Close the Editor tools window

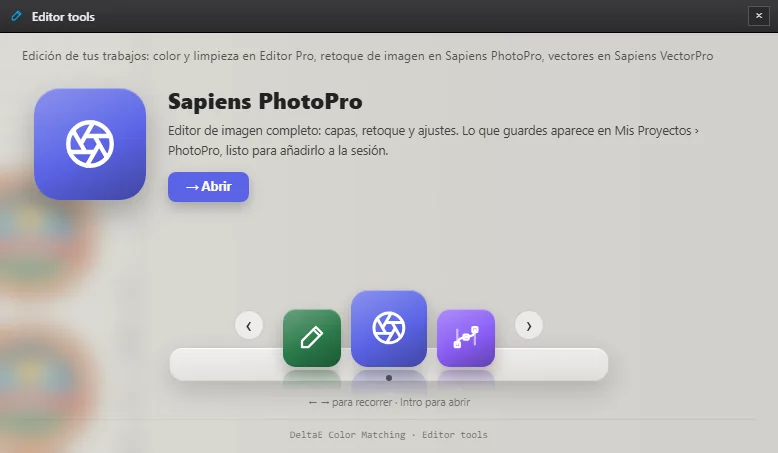[759, 16]
